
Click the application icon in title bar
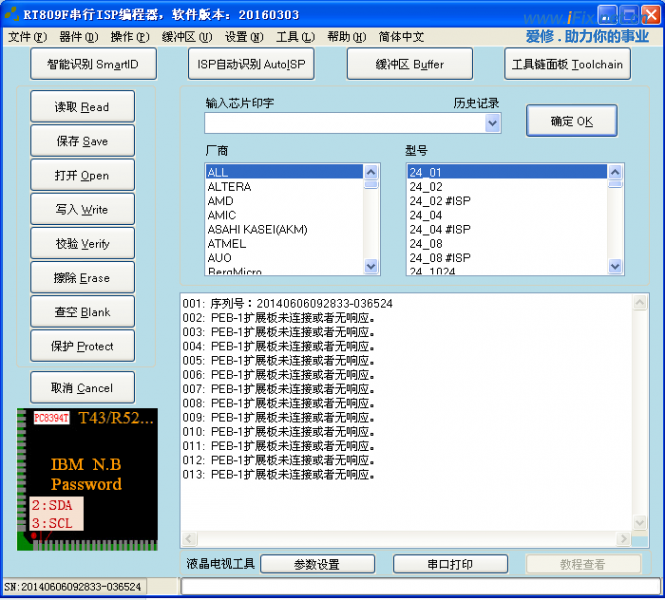(11, 14)
